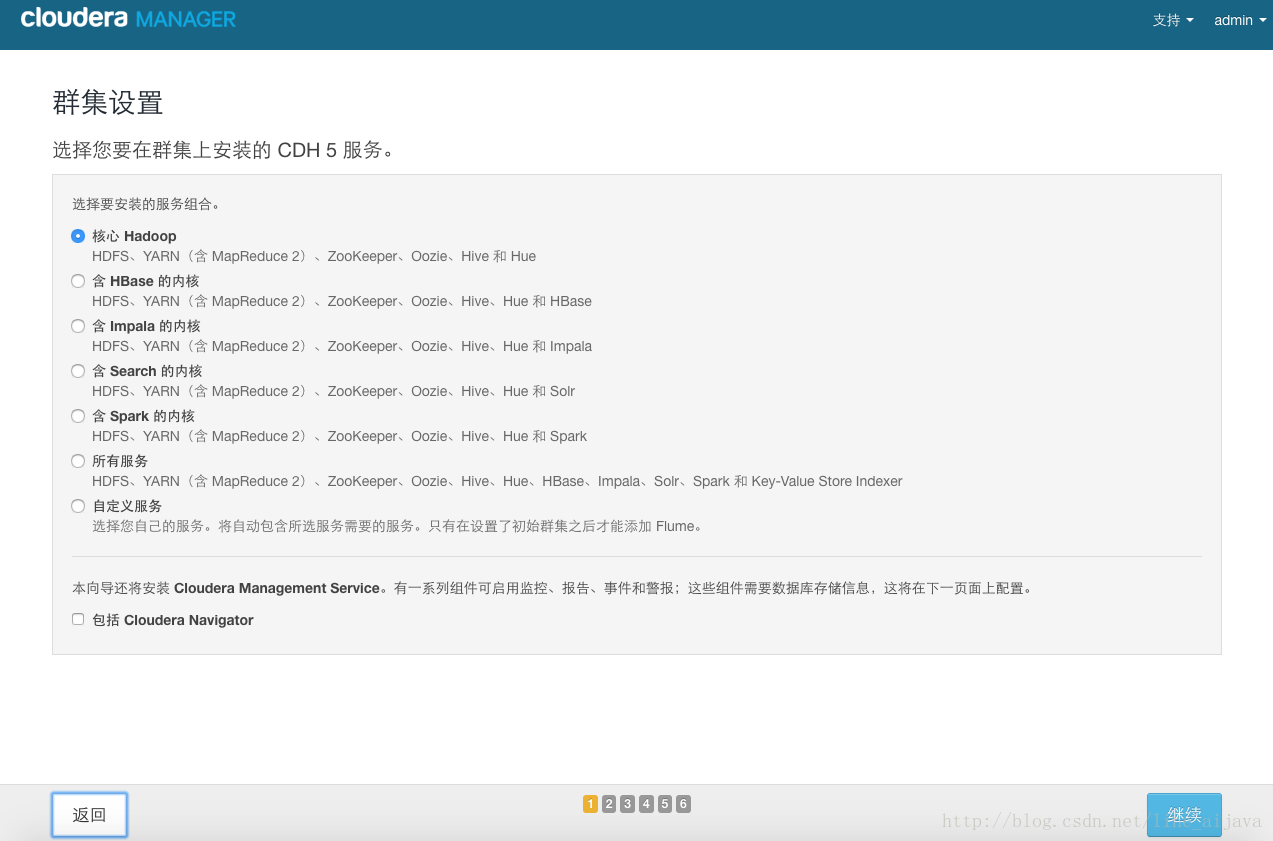The image size is (1273, 841).
Task: Click the services list ending in Hue 和 HBase
Action: 342,301
